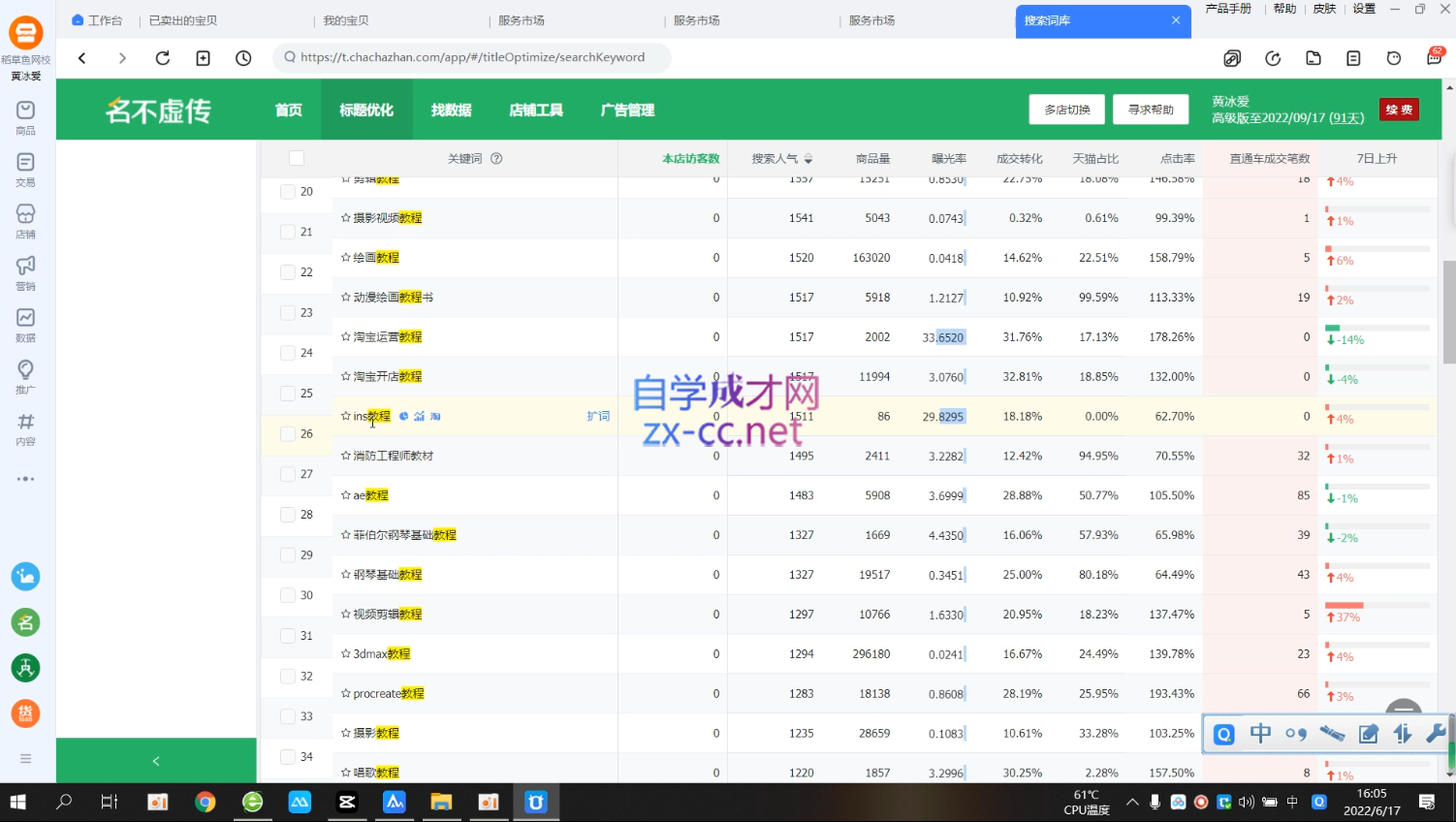This screenshot has height=822, width=1456.
Task: Open the 找数据 menu
Action: point(451,110)
